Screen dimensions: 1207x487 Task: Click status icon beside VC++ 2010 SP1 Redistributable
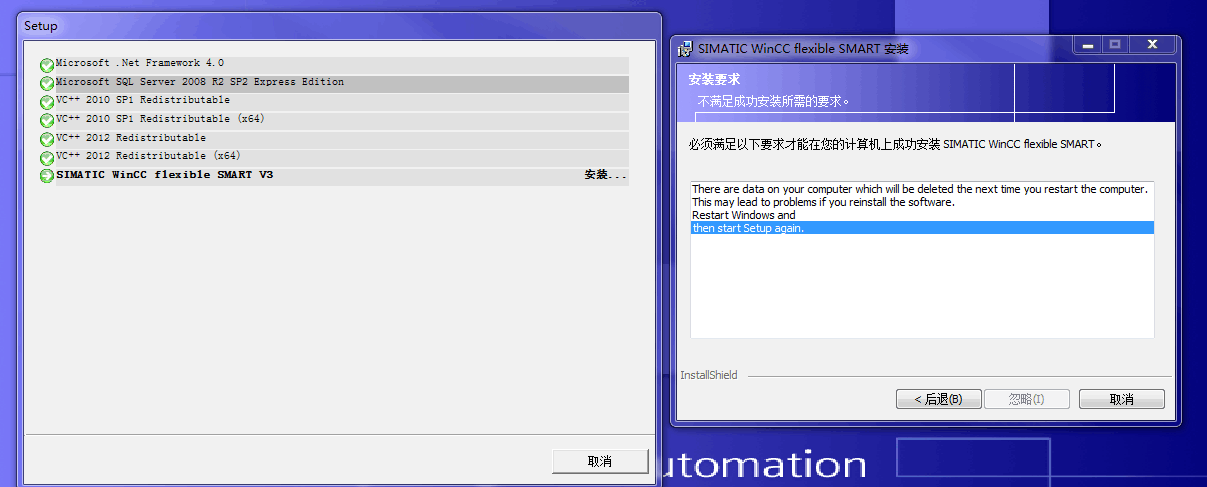[x=47, y=102]
